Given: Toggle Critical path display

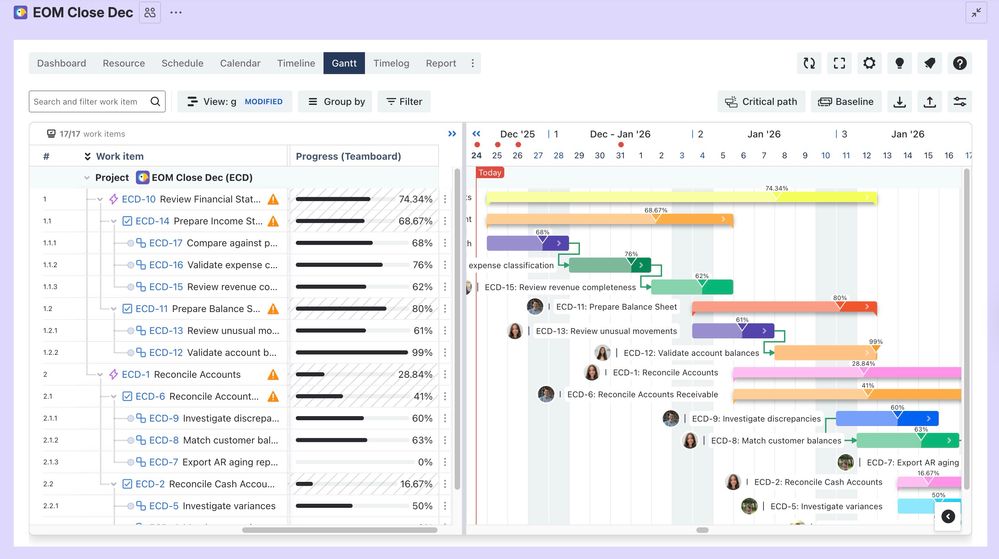Looking at the screenshot, I should [761, 101].
